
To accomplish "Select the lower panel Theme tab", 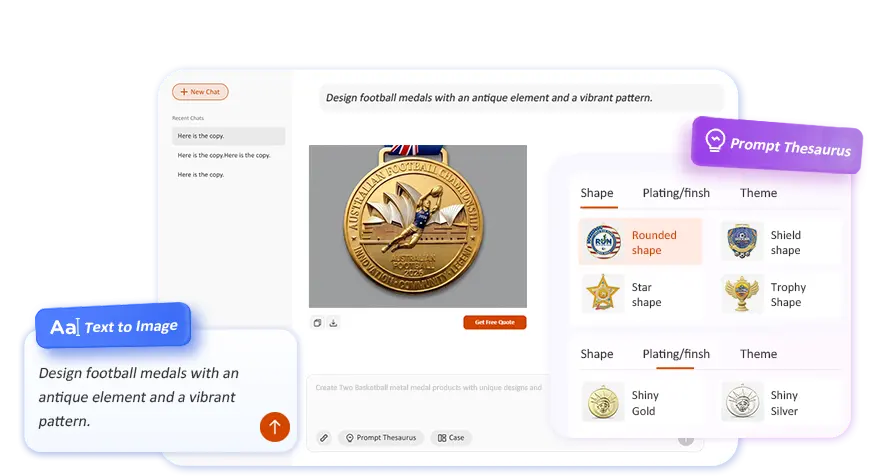I will coord(758,354).
